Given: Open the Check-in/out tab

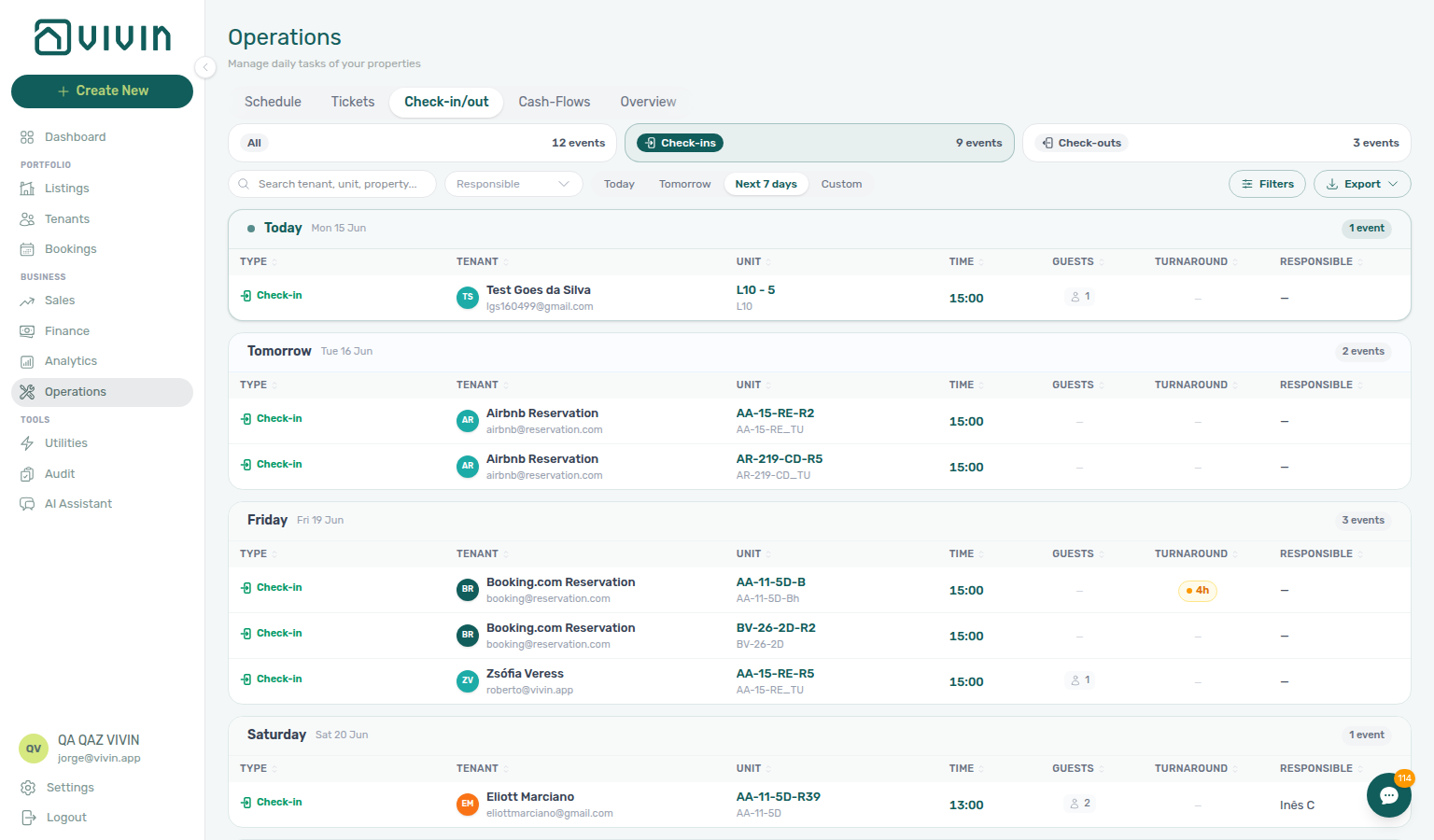Looking at the screenshot, I should click(x=446, y=102).
